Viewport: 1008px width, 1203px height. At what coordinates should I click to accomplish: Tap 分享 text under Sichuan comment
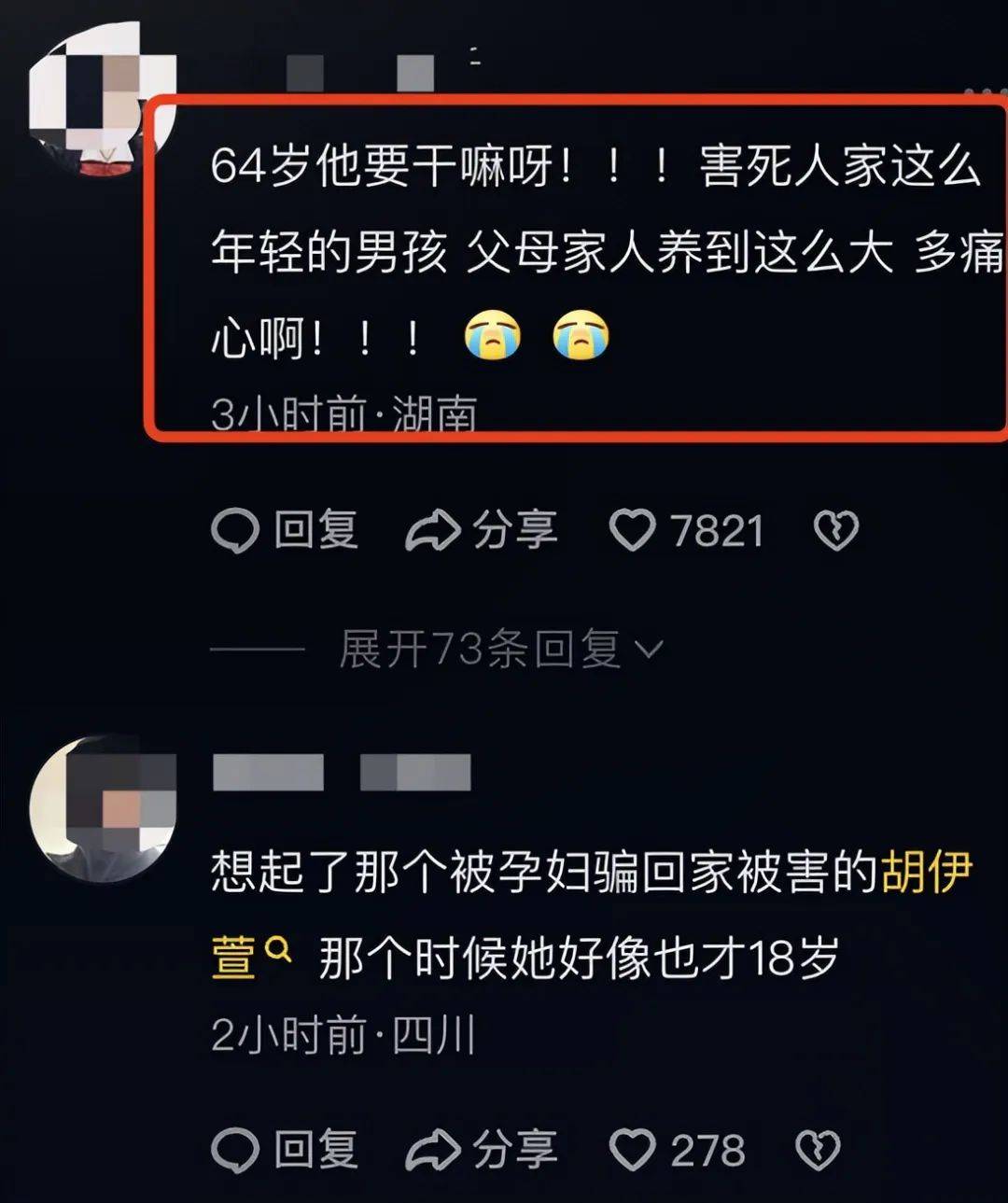[x=515, y=1150]
